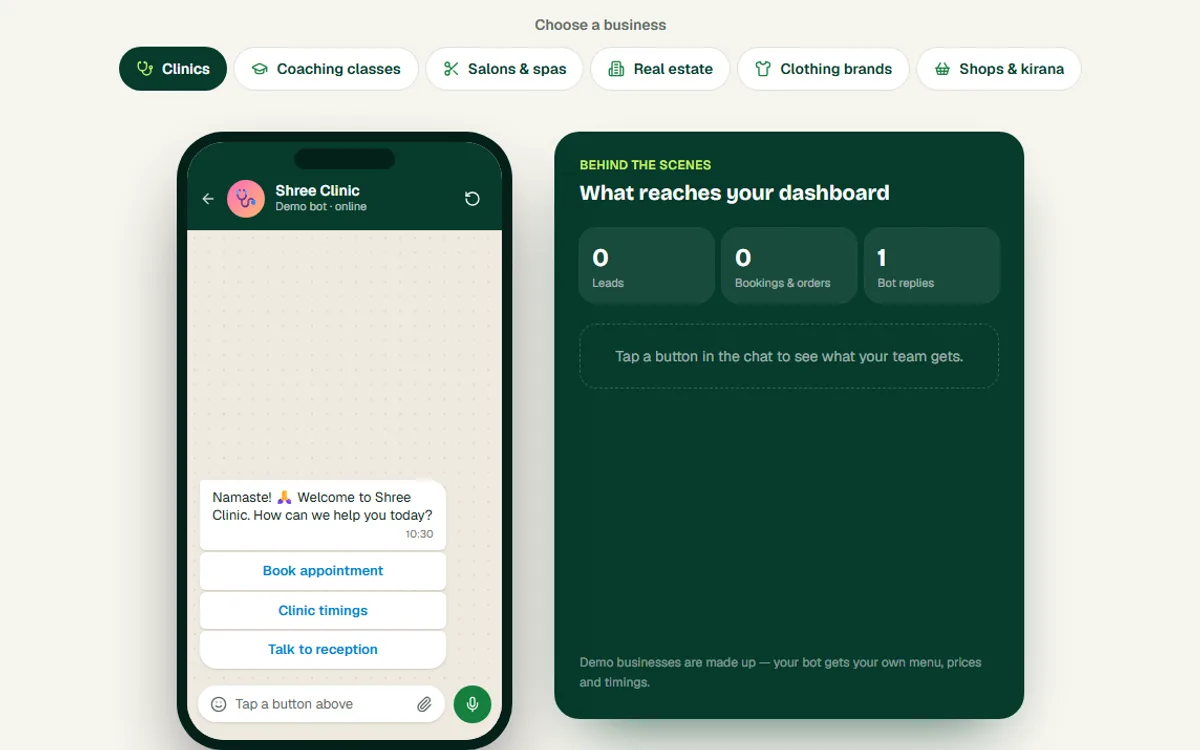Click the 10:30 message timestamp
This screenshot has height=750, width=1200.
pos(419,534)
